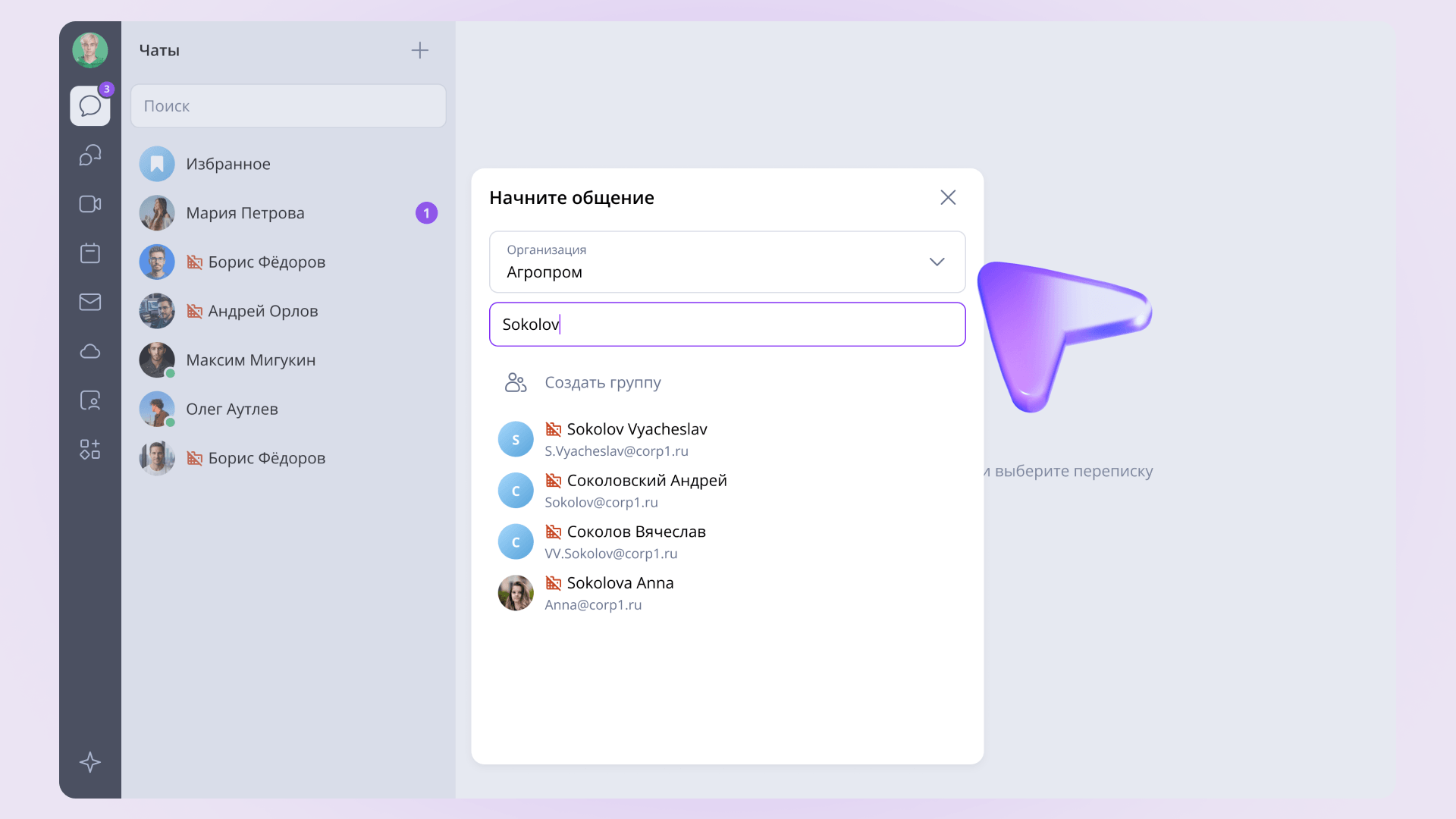Open the discussions bubble icon in sidebar
This screenshot has width=1456, height=819.
click(90, 155)
